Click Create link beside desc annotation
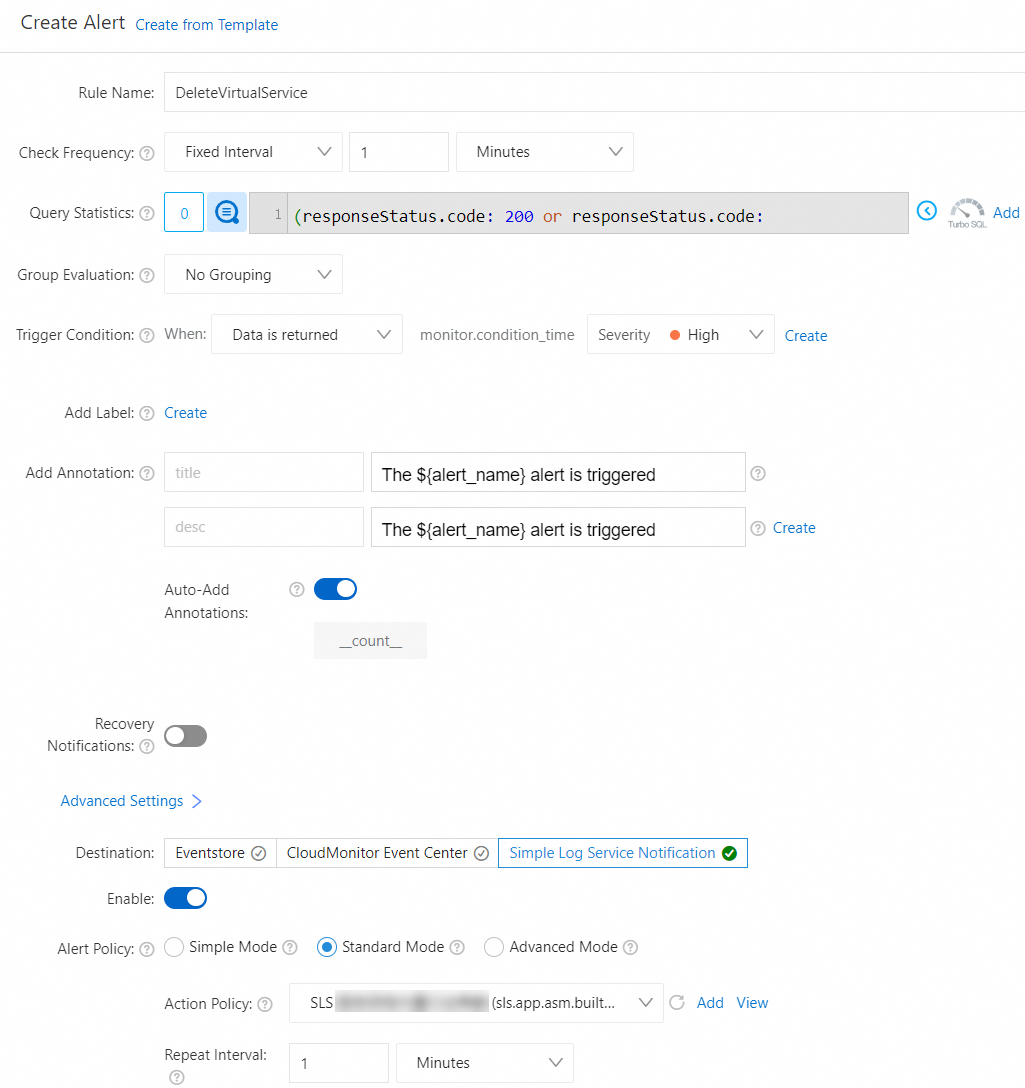This screenshot has height=1088, width=1025. (794, 528)
